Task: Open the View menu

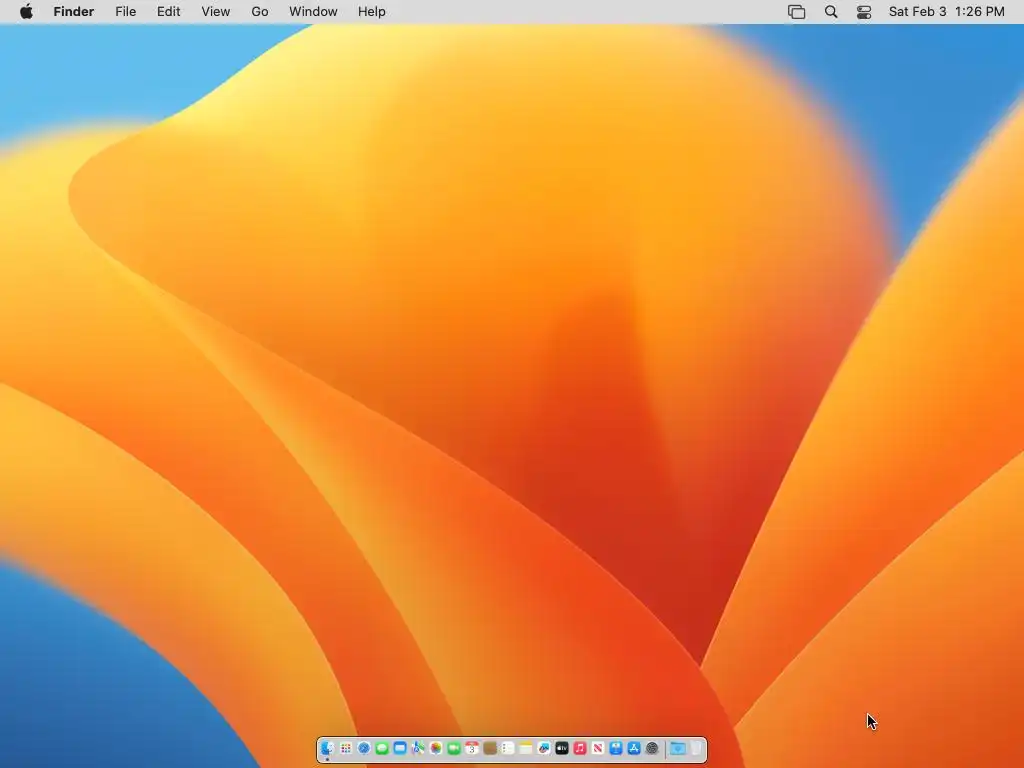Action: point(216,12)
